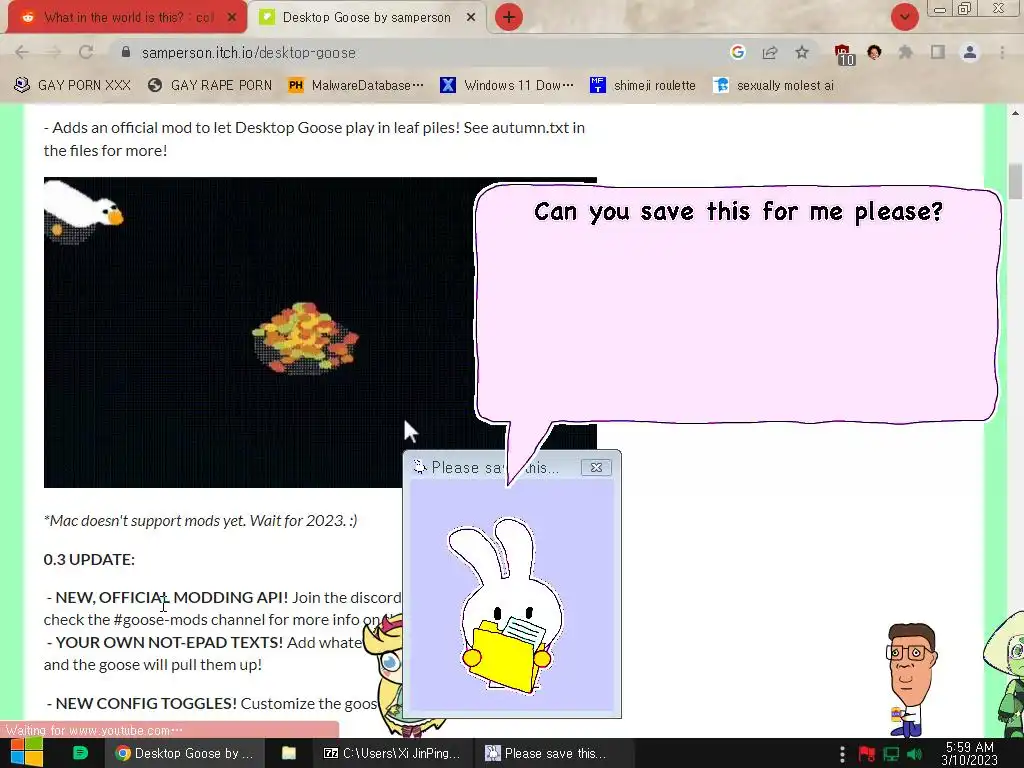The image size is (1024, 768).
Task: Switch to 7-Zip C:\Users taskbar item
Action: pos(392,753)
